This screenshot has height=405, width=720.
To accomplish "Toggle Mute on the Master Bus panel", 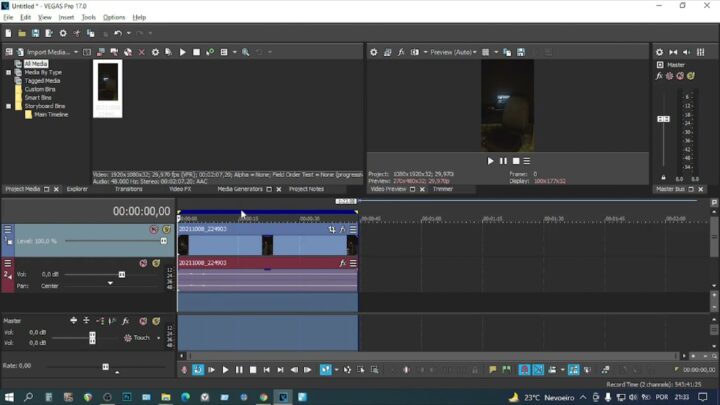I will [680, 76].
